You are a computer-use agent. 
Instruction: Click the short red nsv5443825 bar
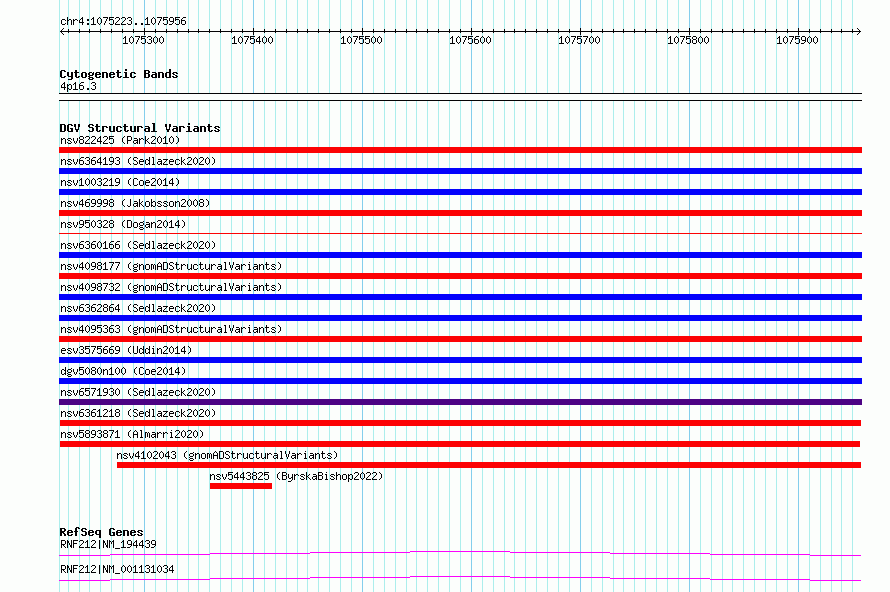coord(241,486)
